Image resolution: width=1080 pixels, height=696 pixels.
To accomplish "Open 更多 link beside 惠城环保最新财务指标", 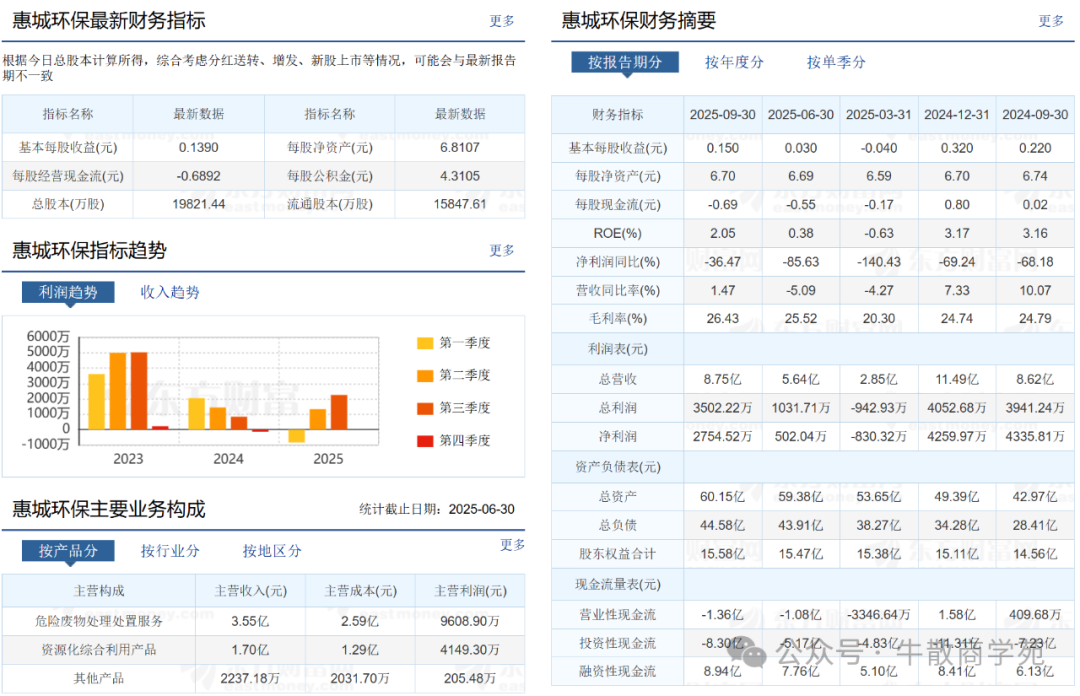I will click(501, 21).
